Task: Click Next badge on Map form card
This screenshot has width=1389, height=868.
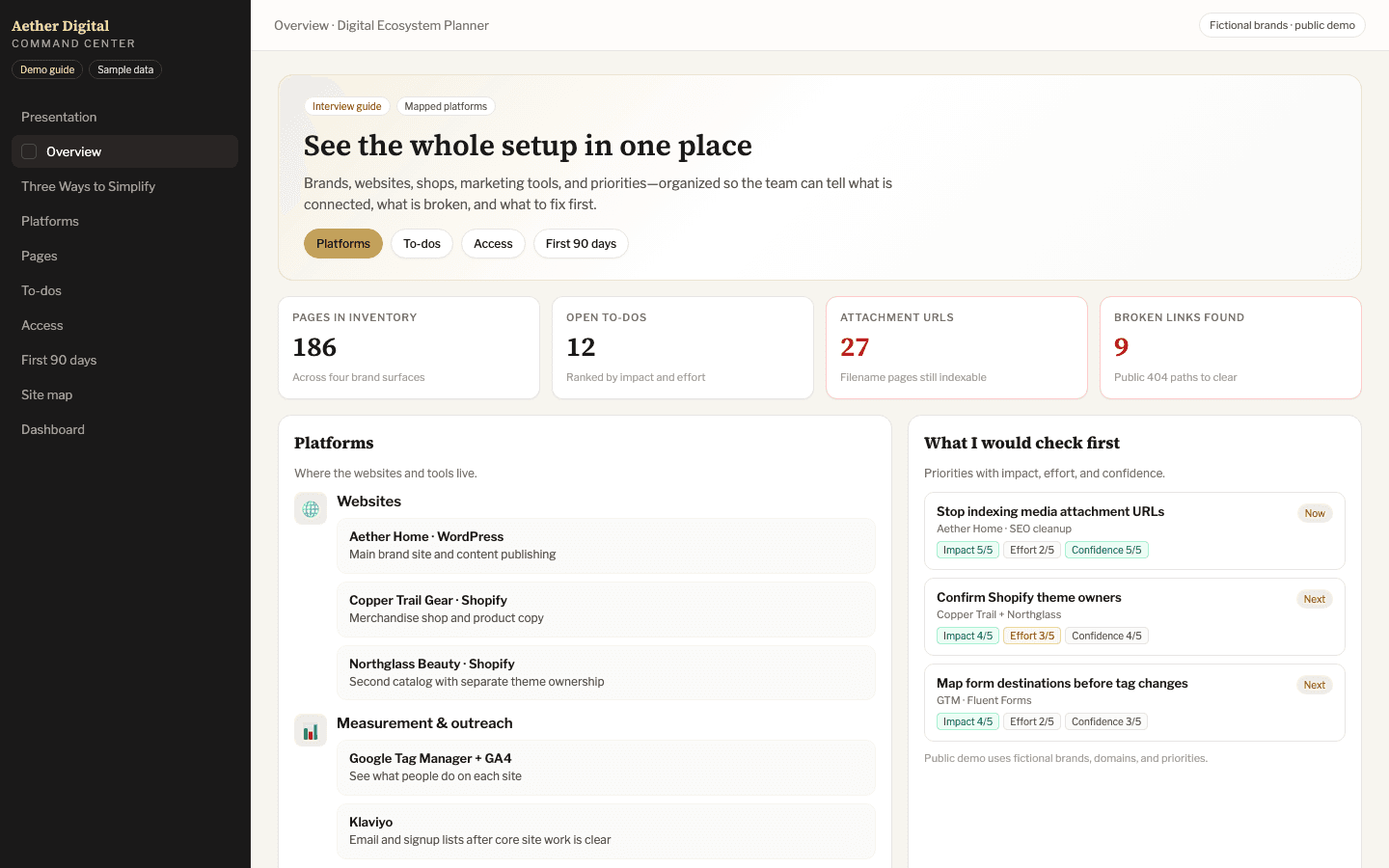Action: pyautogui.click(x=1315, y=685)
